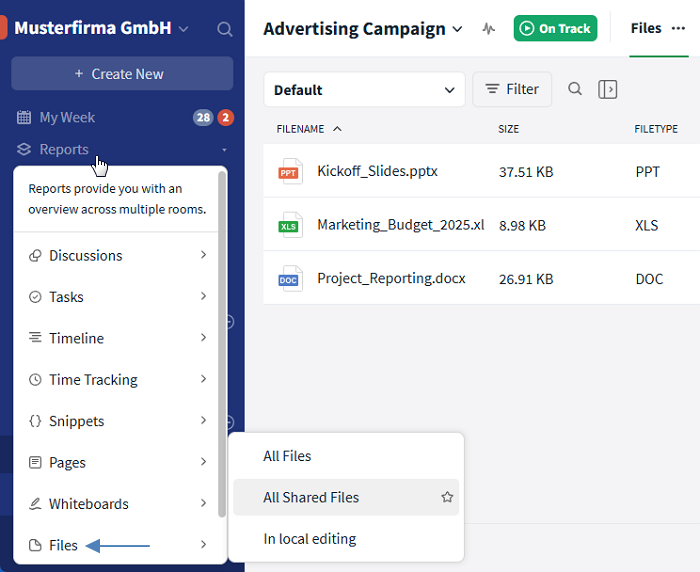This screenshot has height=572, width=700.
Task: Switch to the Files tab
Action: pos(646,29)
